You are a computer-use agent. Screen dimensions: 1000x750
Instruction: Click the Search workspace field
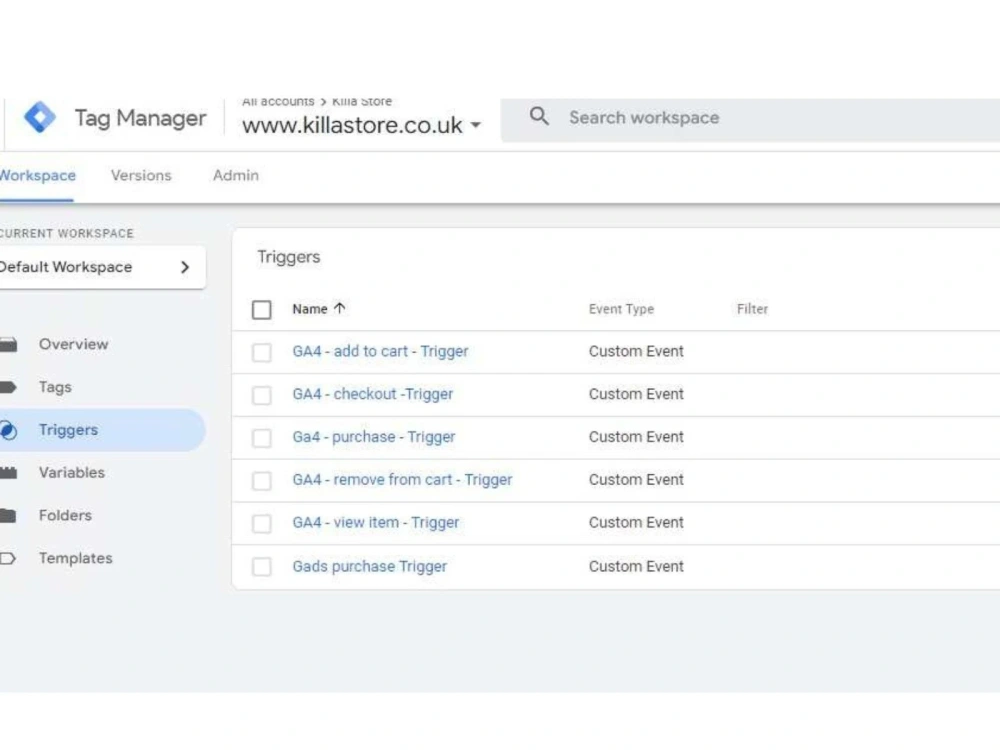(750, 118)
